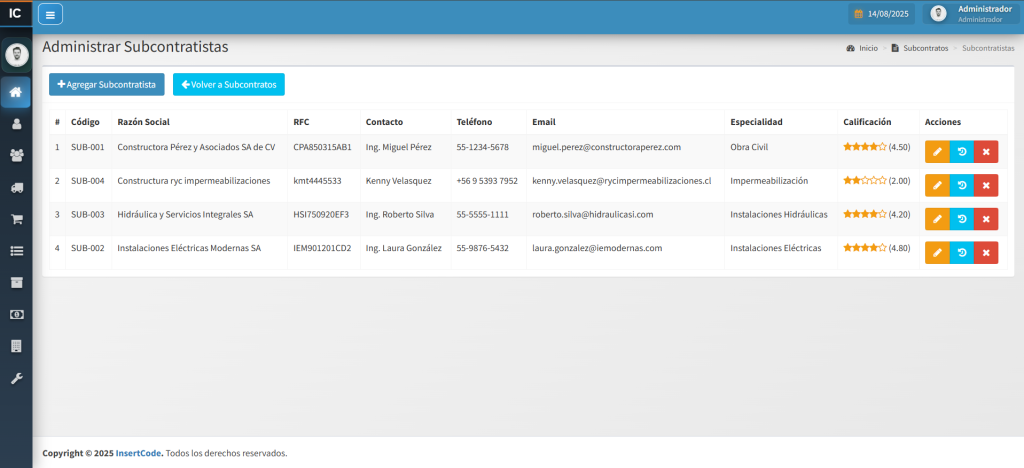View history for SUB-004 subcontractor

(x=961, y=185)
